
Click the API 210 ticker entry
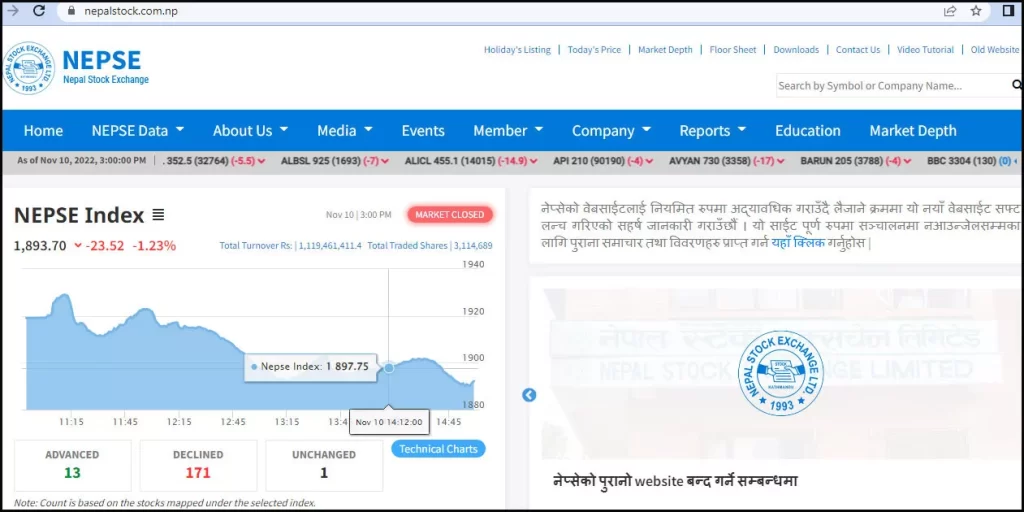(x=603, y=160)
